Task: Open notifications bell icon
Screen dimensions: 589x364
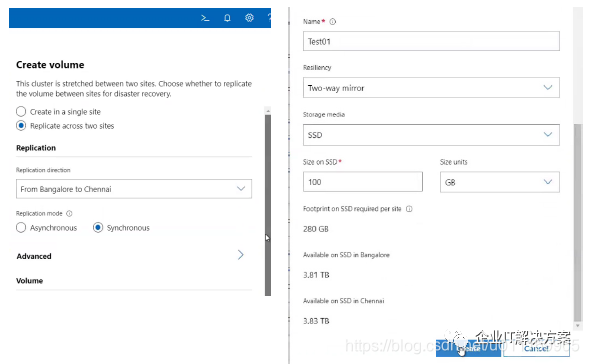Action: click(227, 18)
